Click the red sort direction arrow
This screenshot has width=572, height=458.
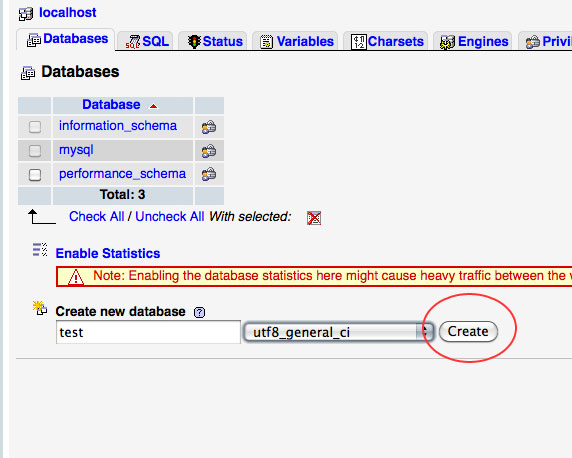[154, 106]
